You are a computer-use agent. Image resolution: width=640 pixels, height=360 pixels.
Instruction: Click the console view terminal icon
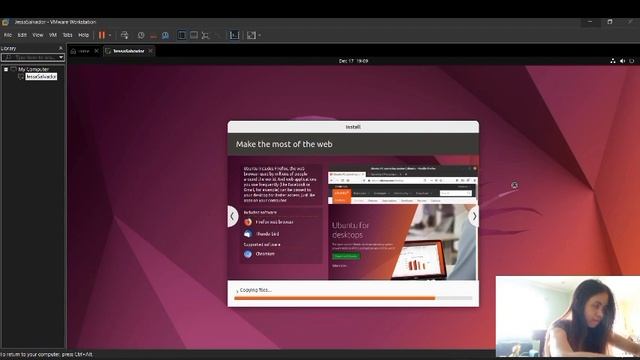point(234,36)
